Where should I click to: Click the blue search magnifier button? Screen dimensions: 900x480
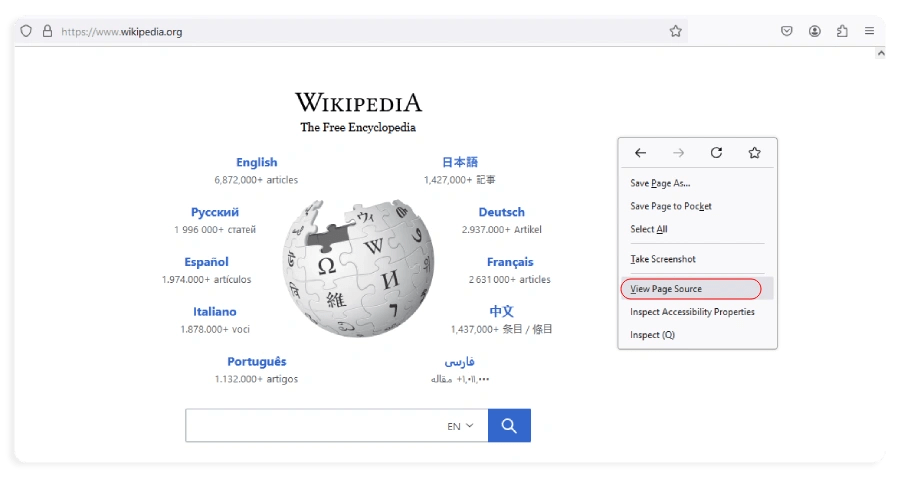pyautogui.click(x=509, y=425)
